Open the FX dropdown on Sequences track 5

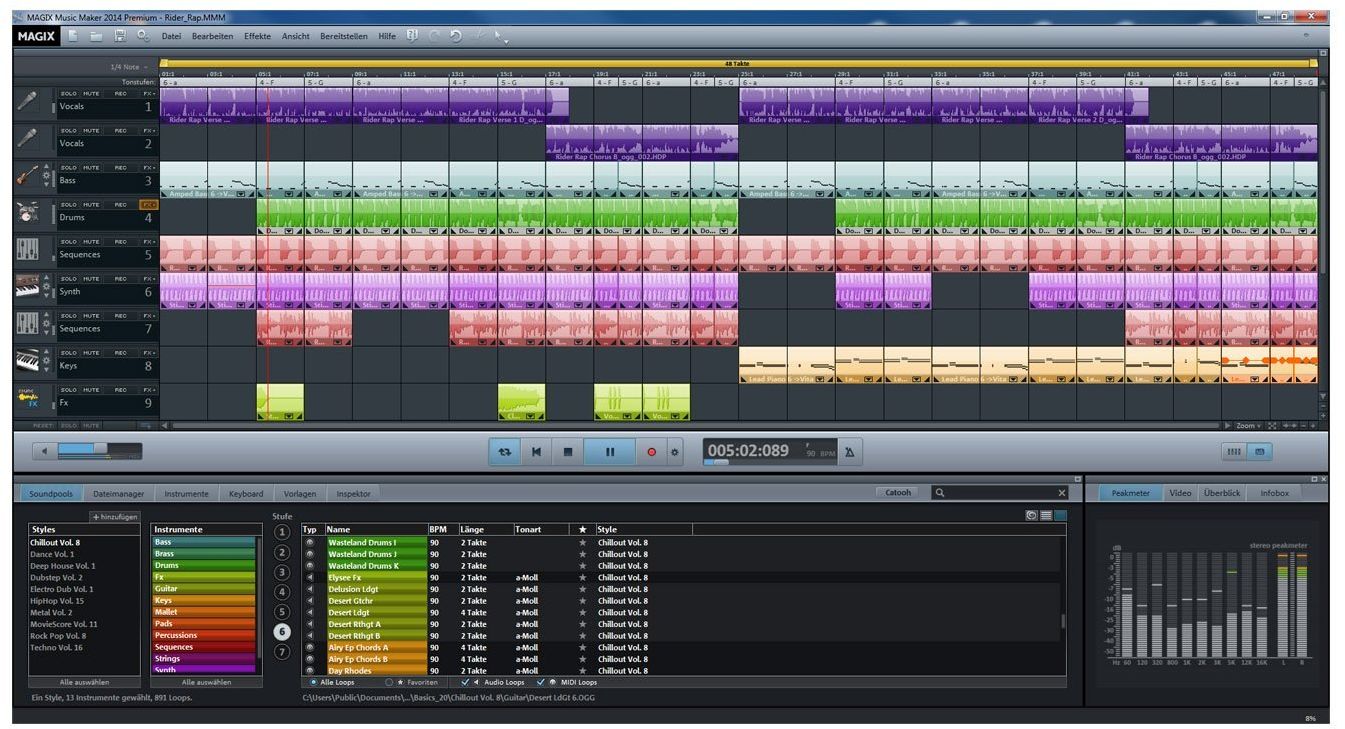coord(149,241)
